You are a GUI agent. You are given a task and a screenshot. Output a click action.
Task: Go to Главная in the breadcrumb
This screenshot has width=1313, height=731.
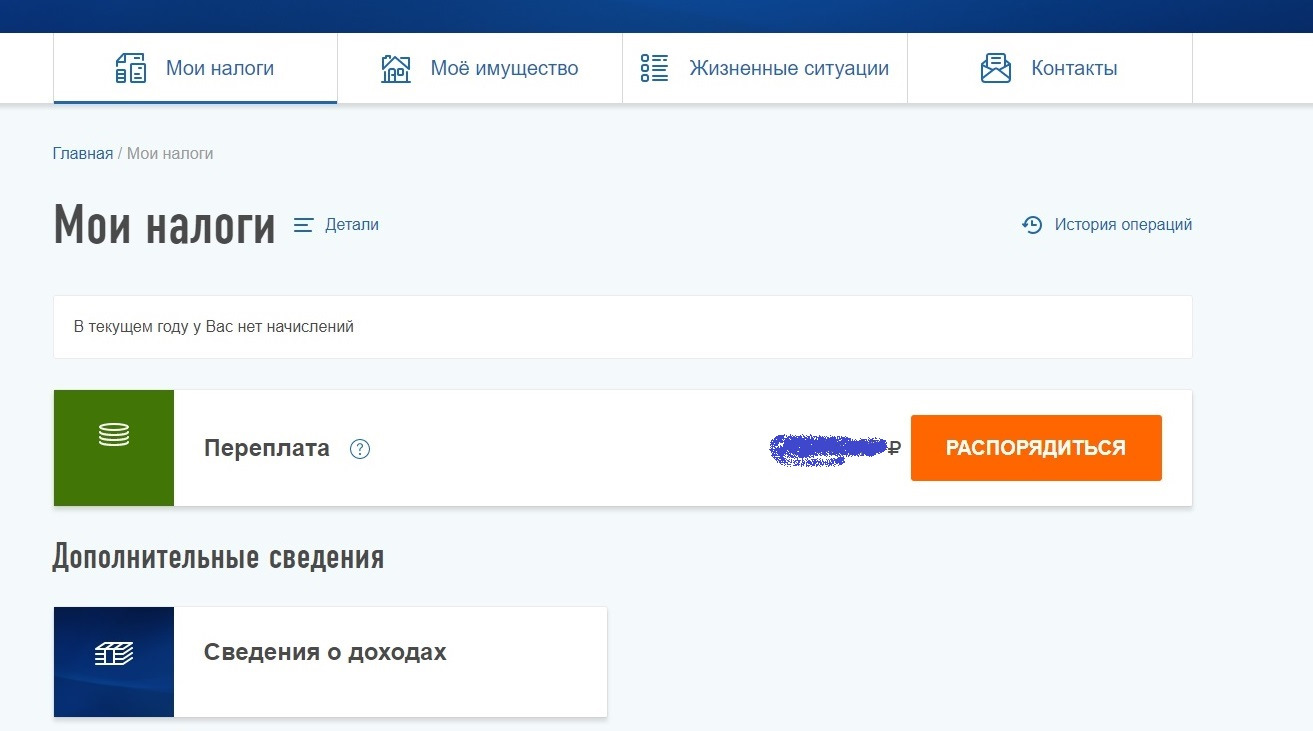[83, 154]
